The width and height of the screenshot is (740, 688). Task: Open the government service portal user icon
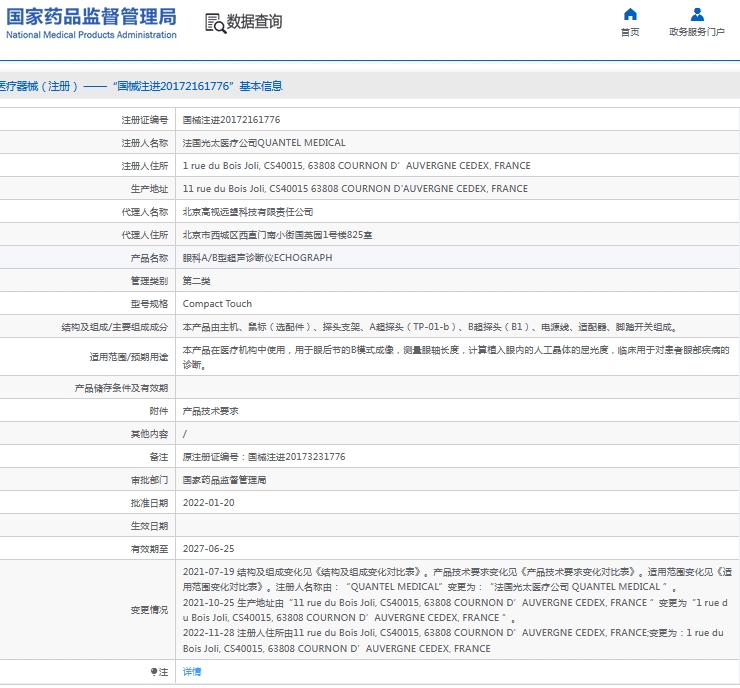tap(697, 14)
